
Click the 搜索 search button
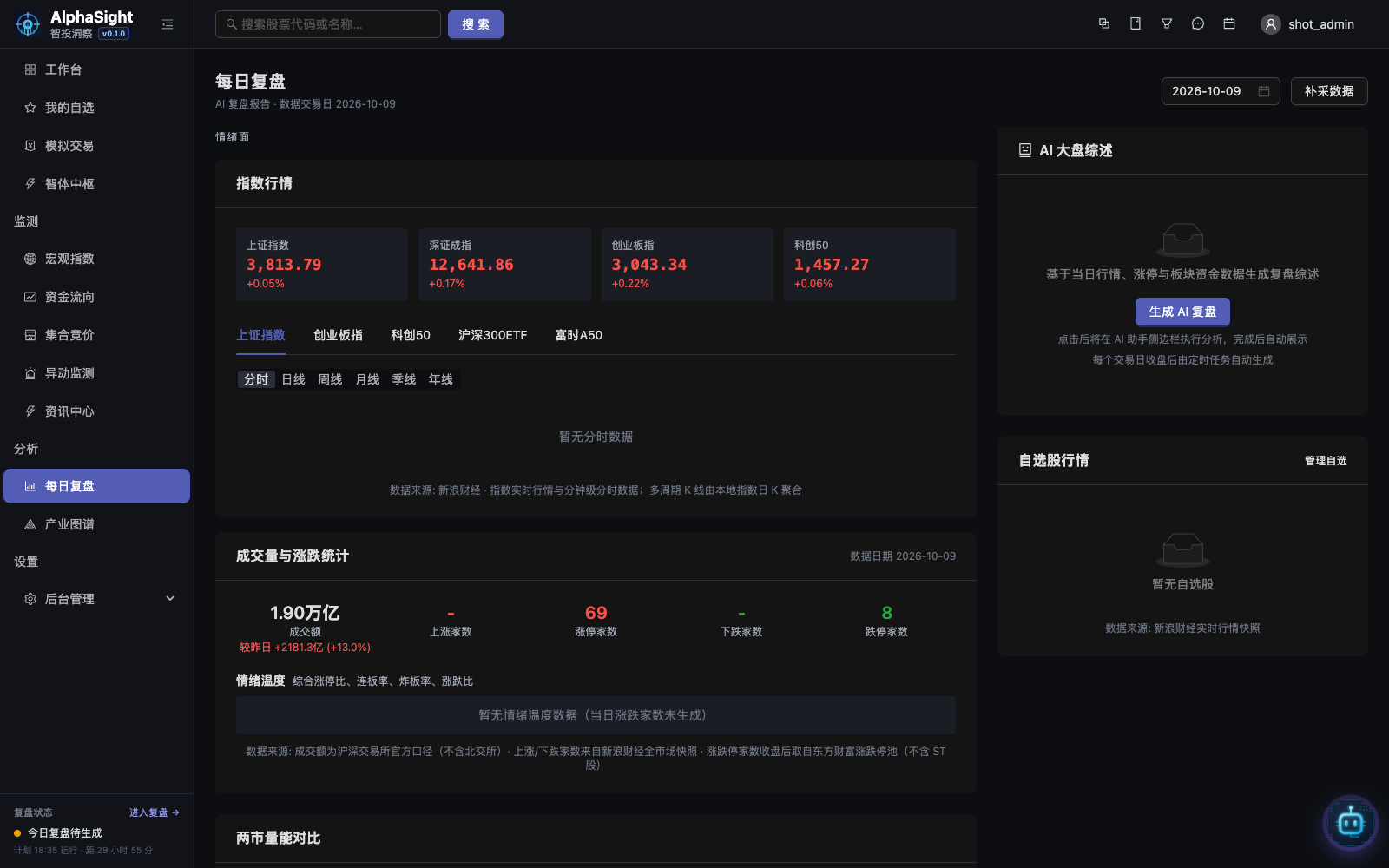[x=476, y=24]
